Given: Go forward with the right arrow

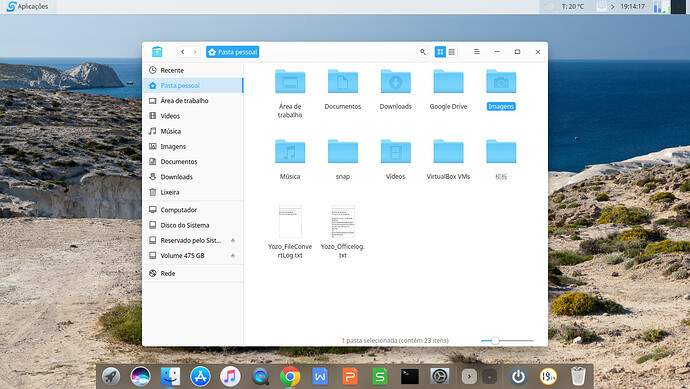Looking at the screenshot, I should [195, 52].
